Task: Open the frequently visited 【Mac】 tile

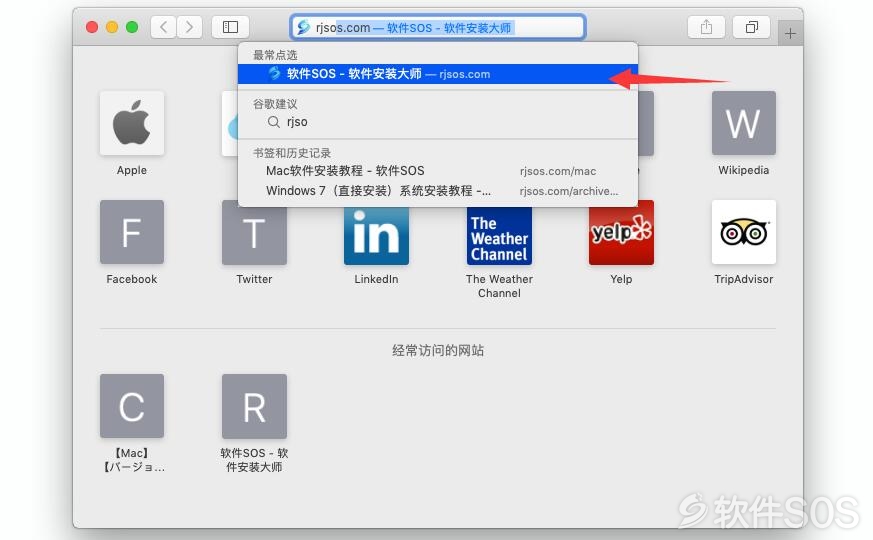Action: pos(132,406)
